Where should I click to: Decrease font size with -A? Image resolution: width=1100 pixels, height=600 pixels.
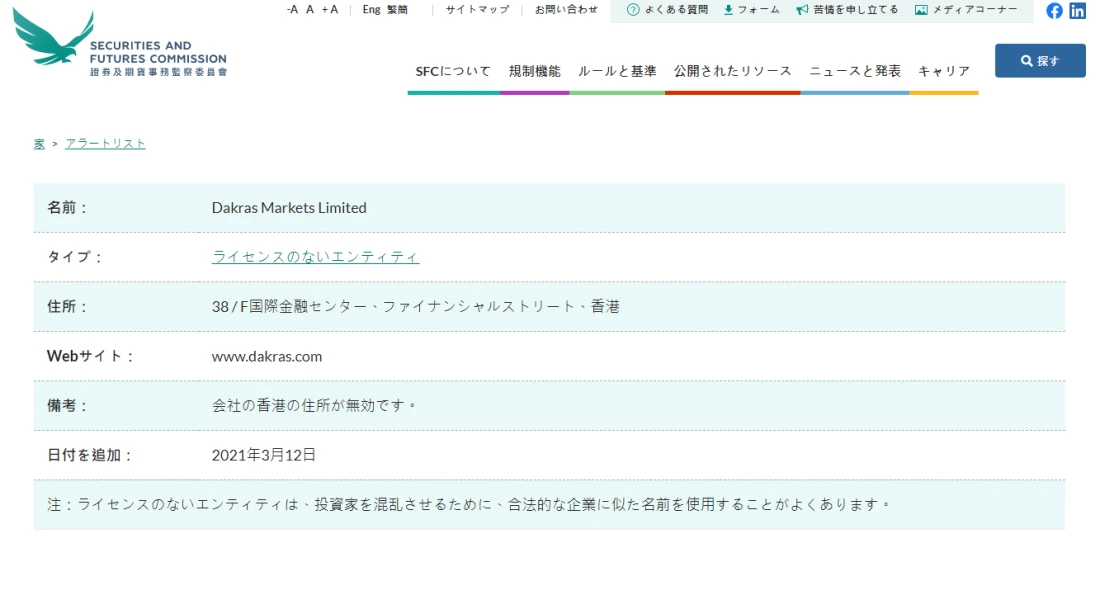[x=292, y=9]
